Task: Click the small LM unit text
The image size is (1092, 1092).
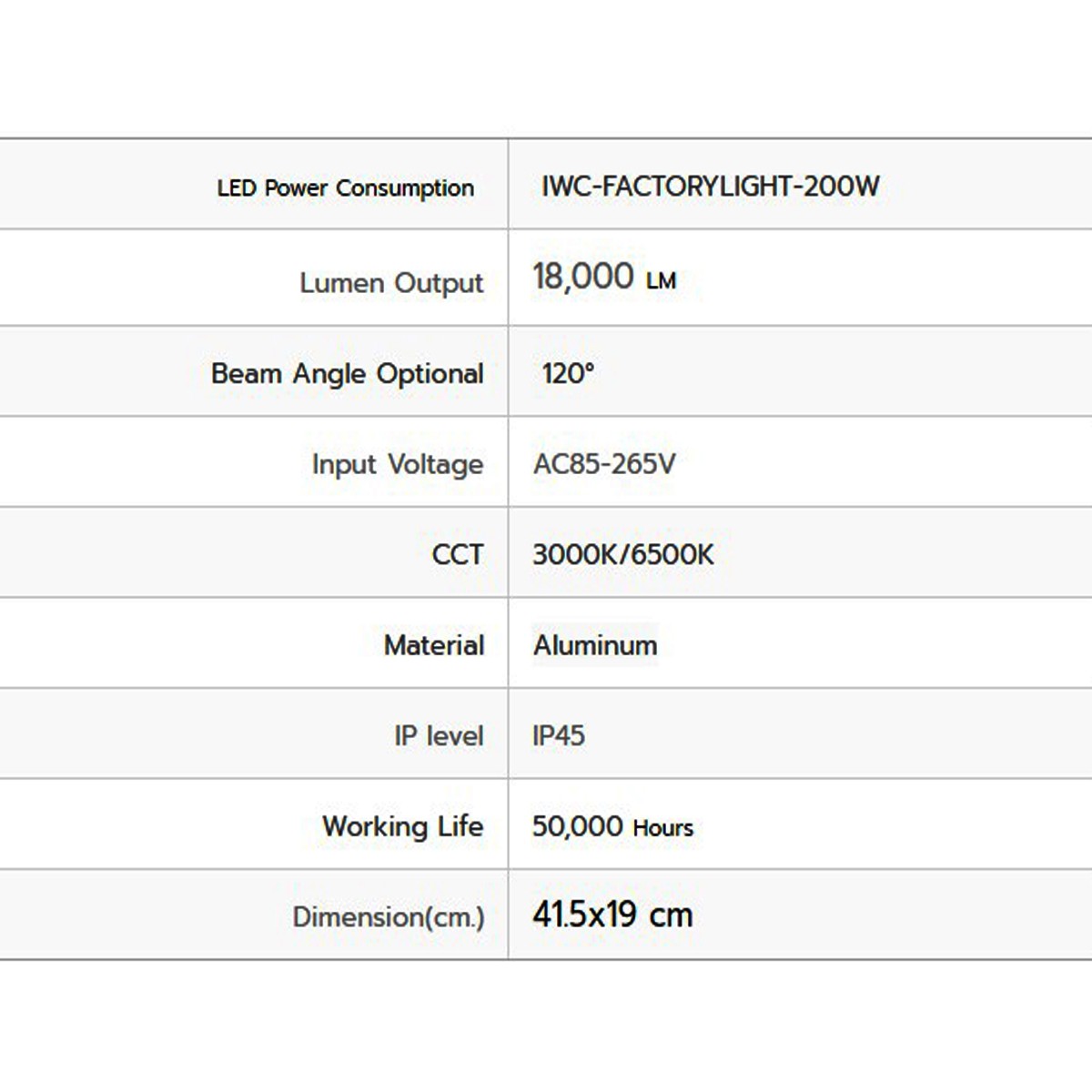Action: 662,281
